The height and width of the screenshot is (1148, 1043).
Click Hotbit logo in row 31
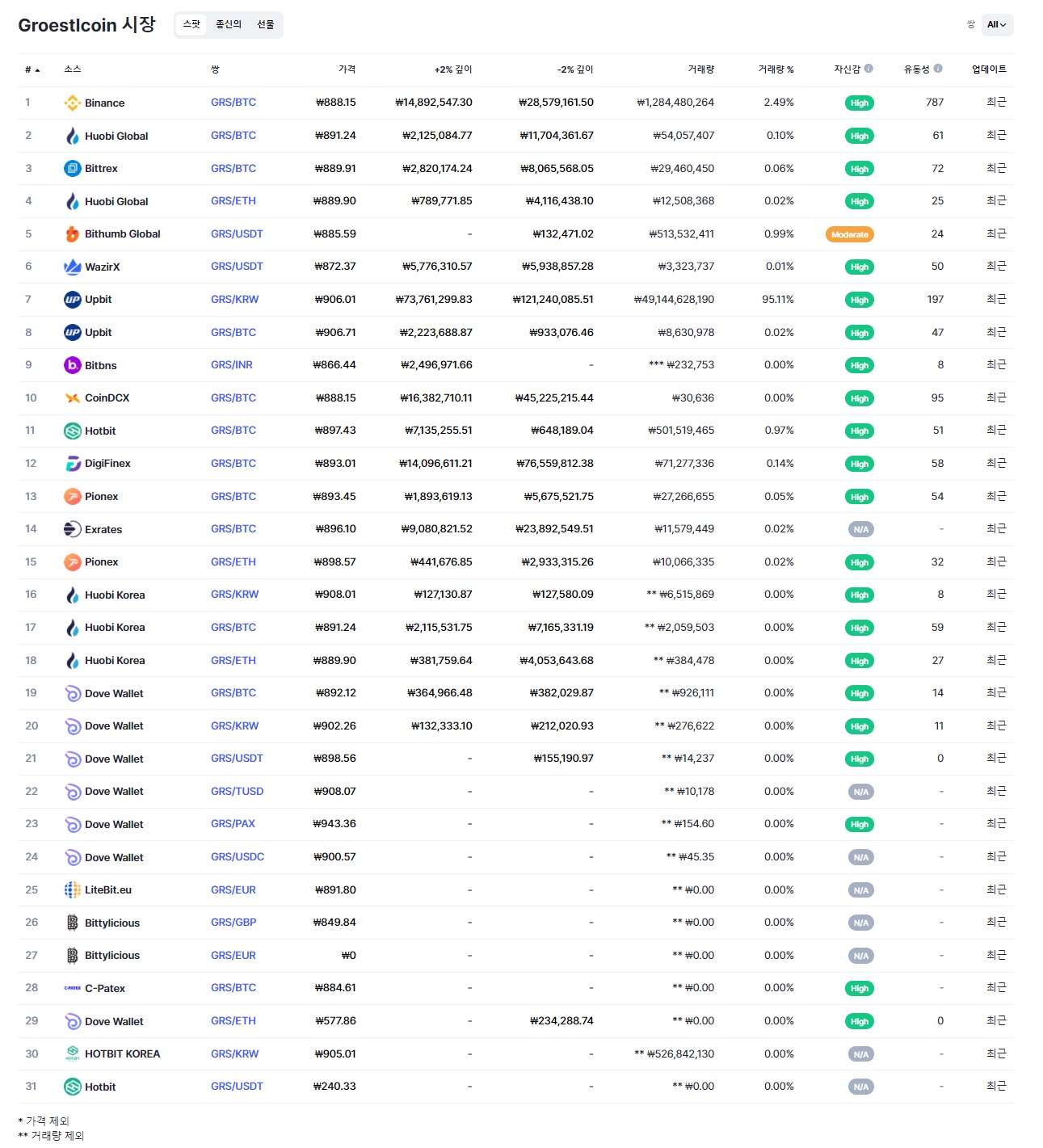click(72, 1087)
